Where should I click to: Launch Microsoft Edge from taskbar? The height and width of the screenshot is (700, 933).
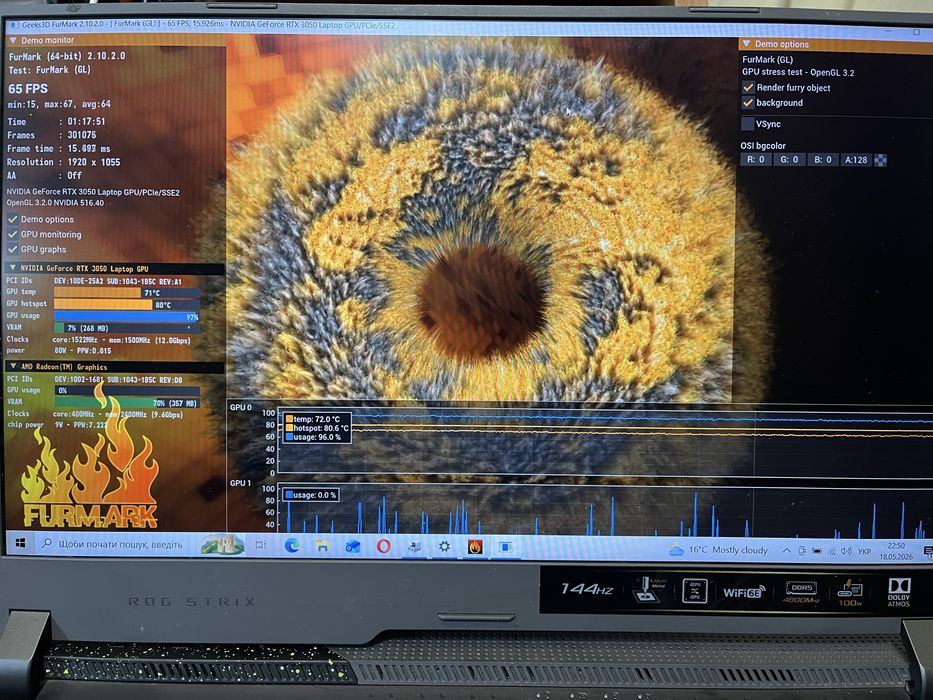tap(292, 545)
